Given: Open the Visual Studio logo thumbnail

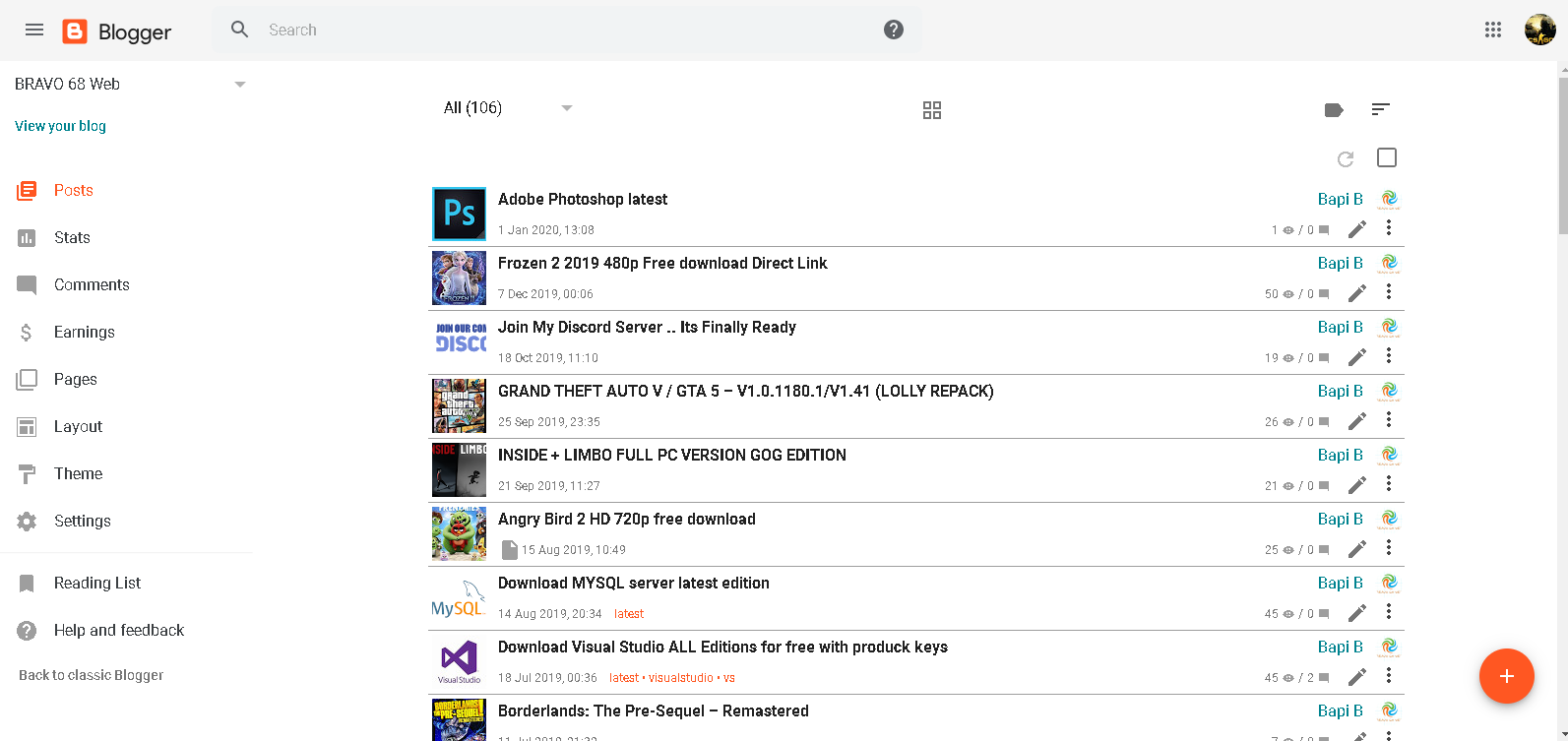Looking at the screenshot, I should 460,661.
